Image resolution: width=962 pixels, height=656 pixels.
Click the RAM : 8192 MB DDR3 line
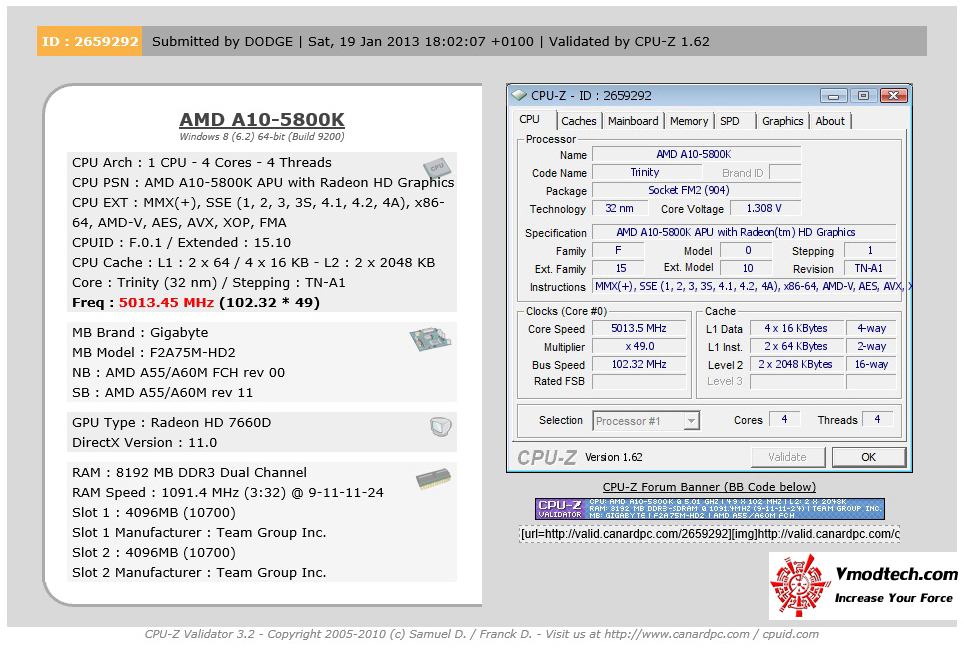189,473
